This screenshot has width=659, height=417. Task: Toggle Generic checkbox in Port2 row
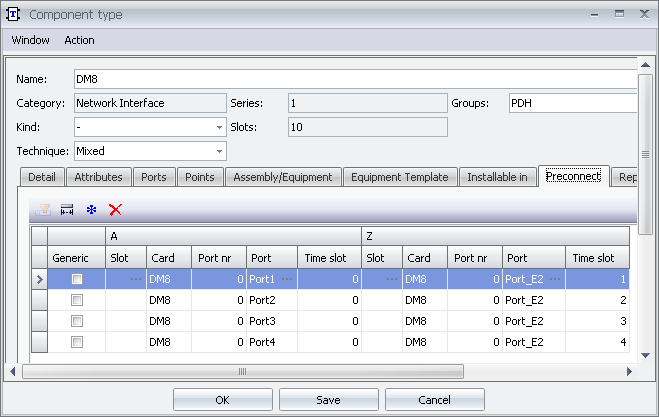(77, 300)
